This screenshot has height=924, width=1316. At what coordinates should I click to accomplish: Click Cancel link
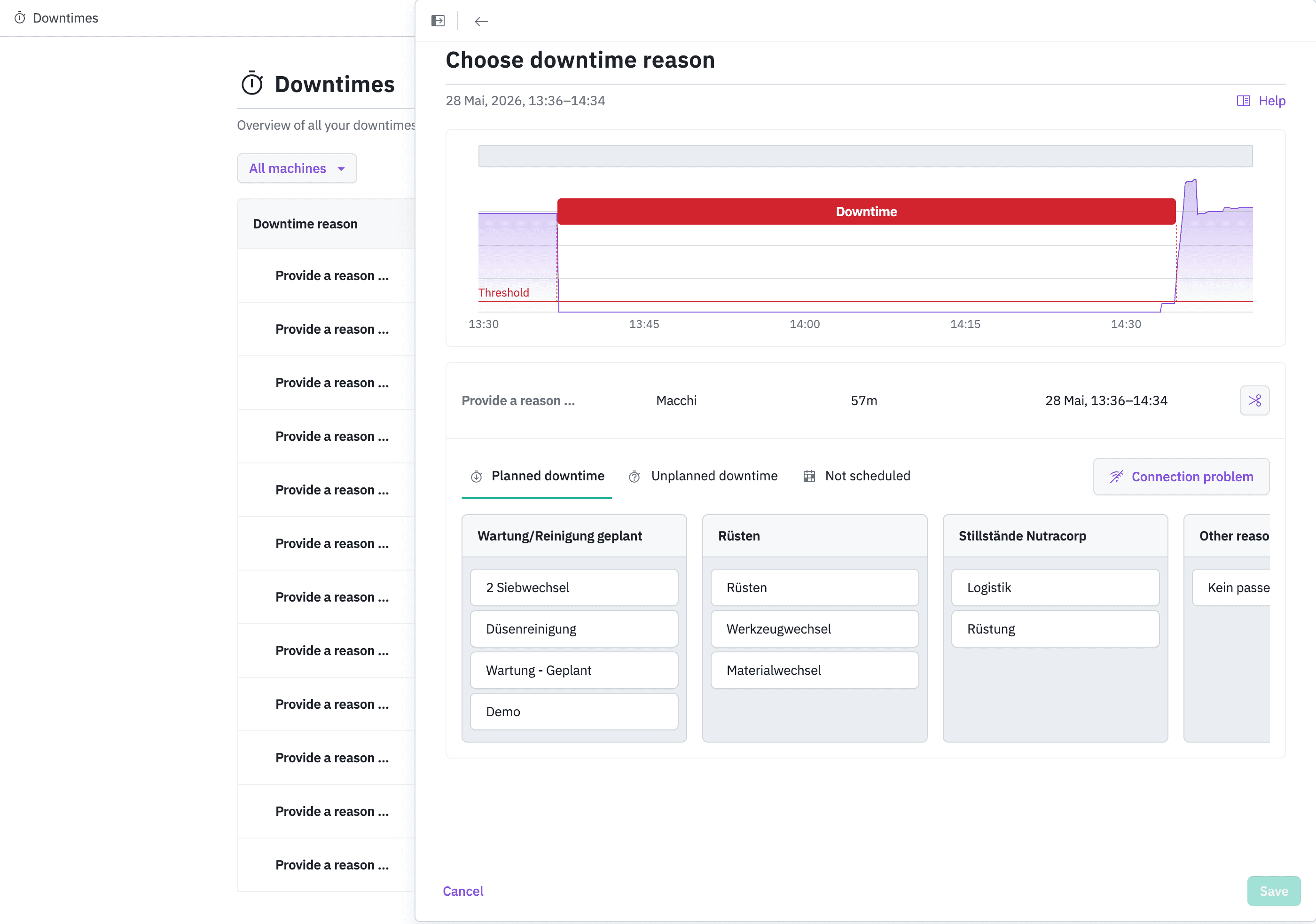coord(463,891)
